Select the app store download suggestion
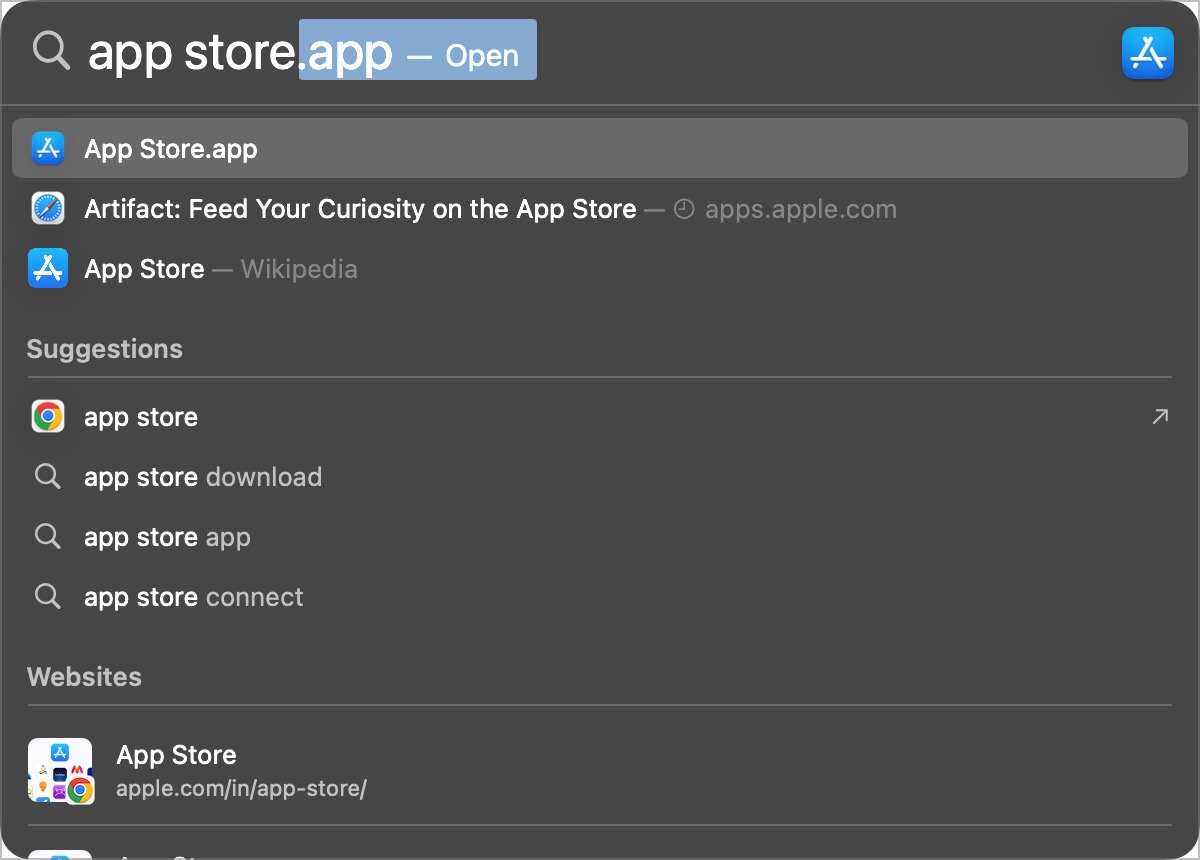The height and width of the screenshot is (860, 1200). (203, 477)
